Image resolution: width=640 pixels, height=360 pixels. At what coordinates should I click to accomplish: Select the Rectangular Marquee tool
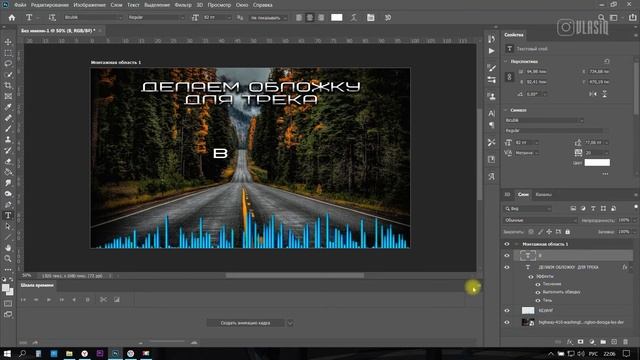pos(8,53)
